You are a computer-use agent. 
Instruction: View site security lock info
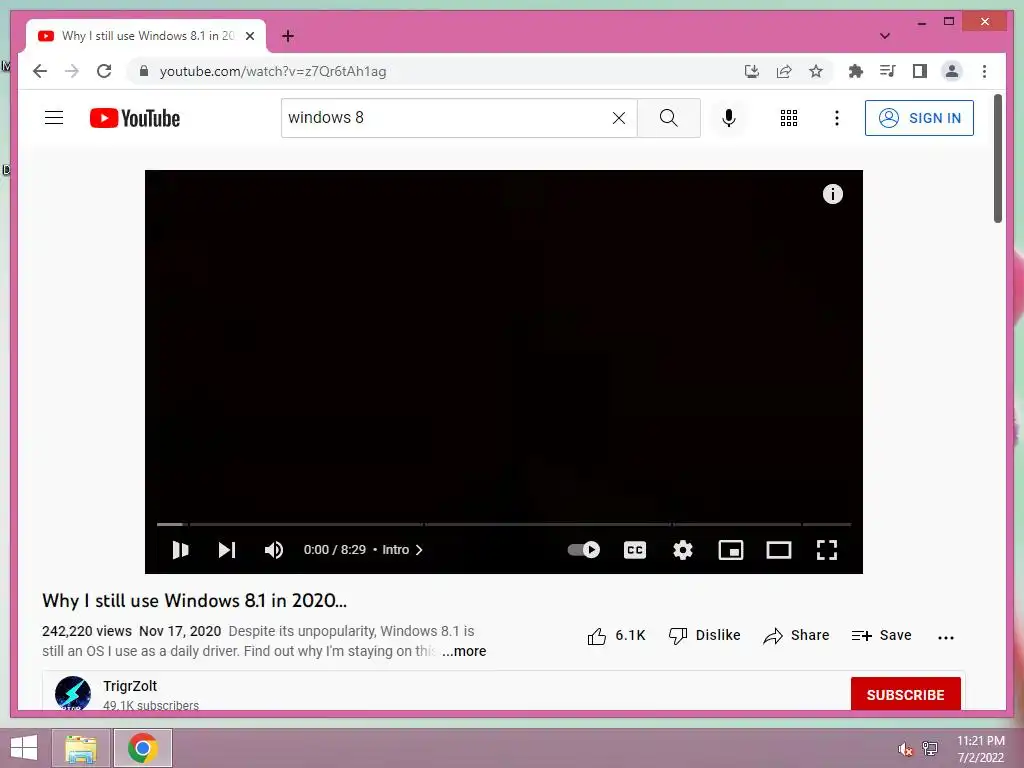click(x=144, y=71)
